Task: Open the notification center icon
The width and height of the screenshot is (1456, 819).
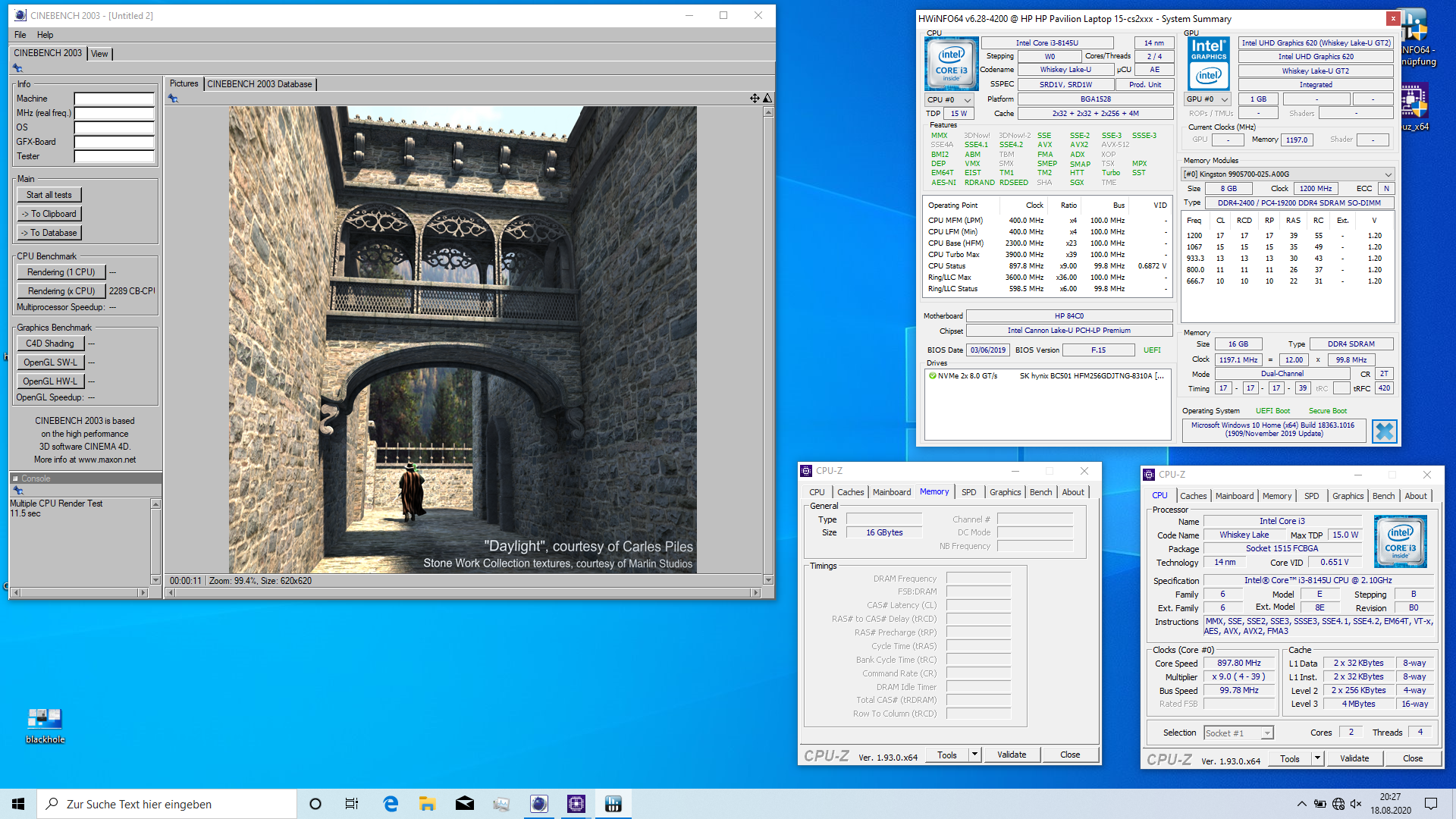Action: 1430,804
